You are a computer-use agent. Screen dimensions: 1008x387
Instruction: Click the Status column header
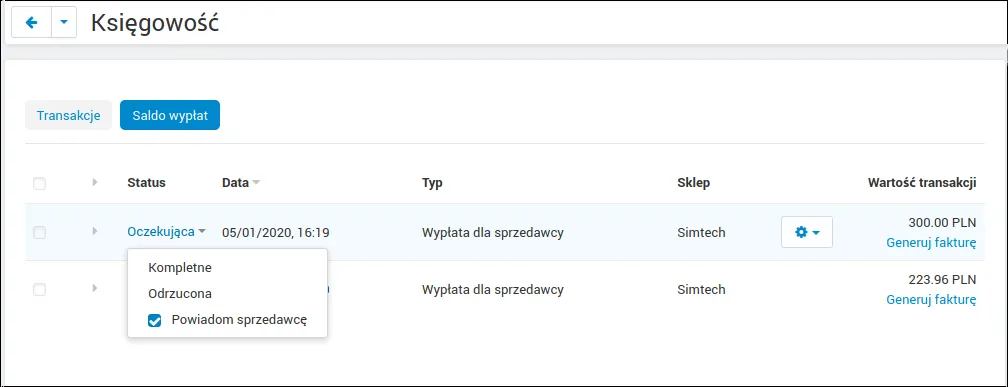click(147, 183)
